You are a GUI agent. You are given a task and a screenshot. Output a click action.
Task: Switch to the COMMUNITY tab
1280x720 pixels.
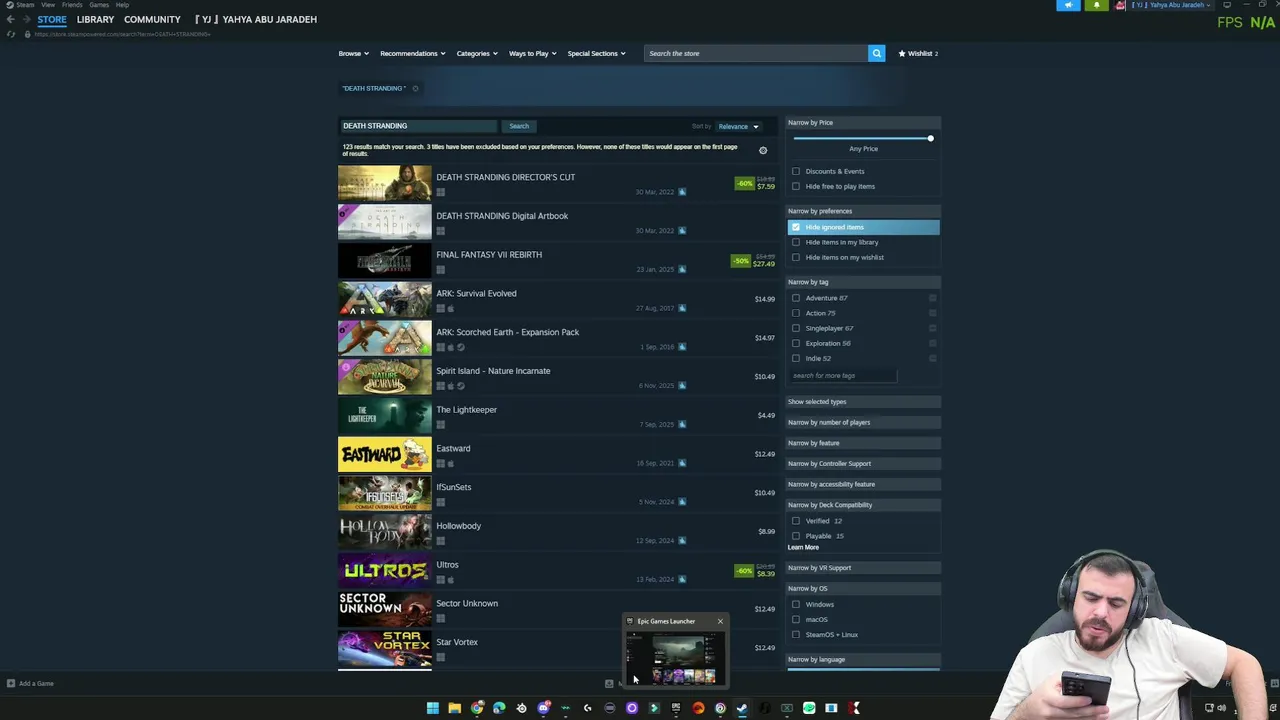pyautogui.click(x=152, y=19)
